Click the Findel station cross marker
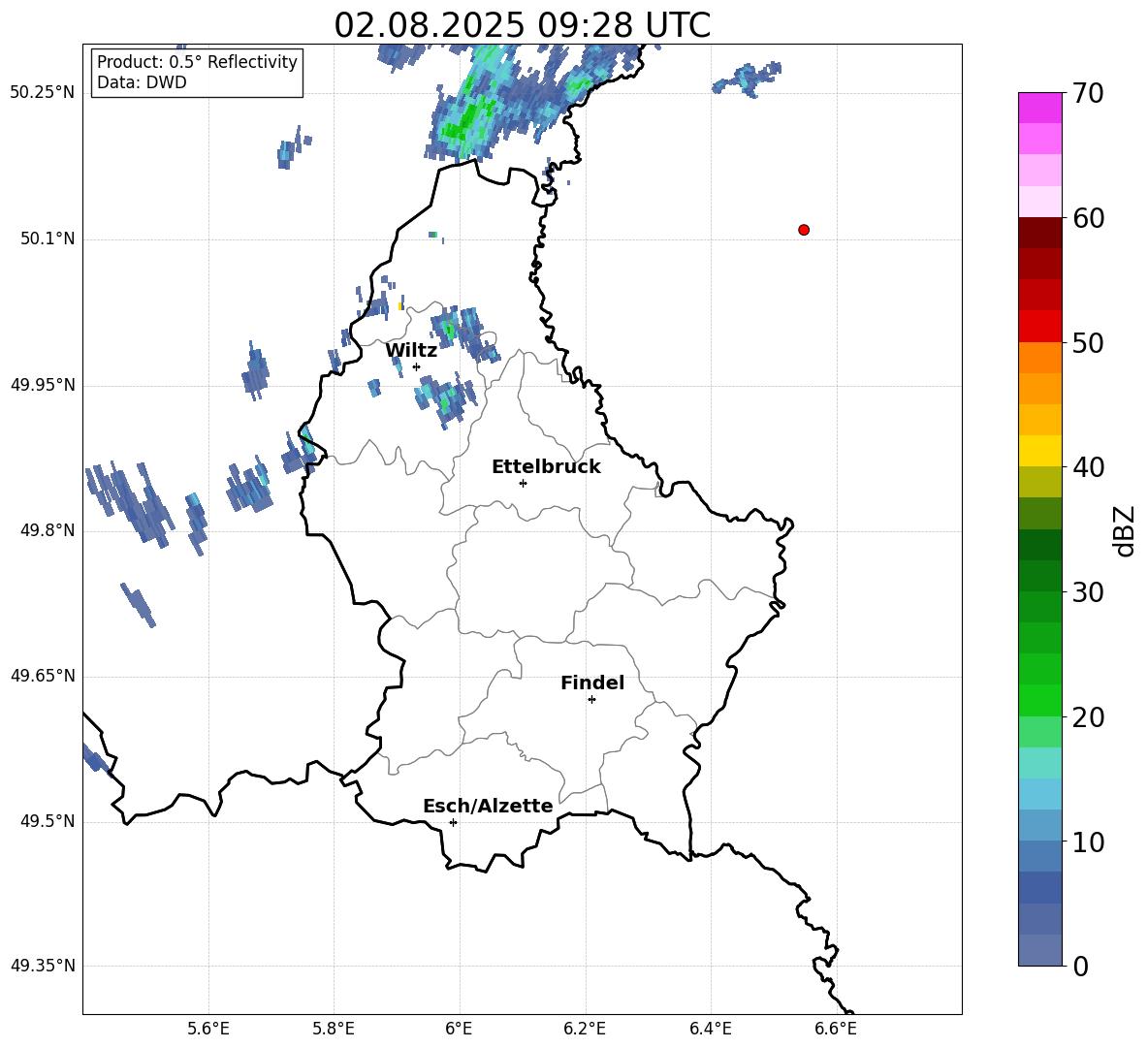 point(591,700)
